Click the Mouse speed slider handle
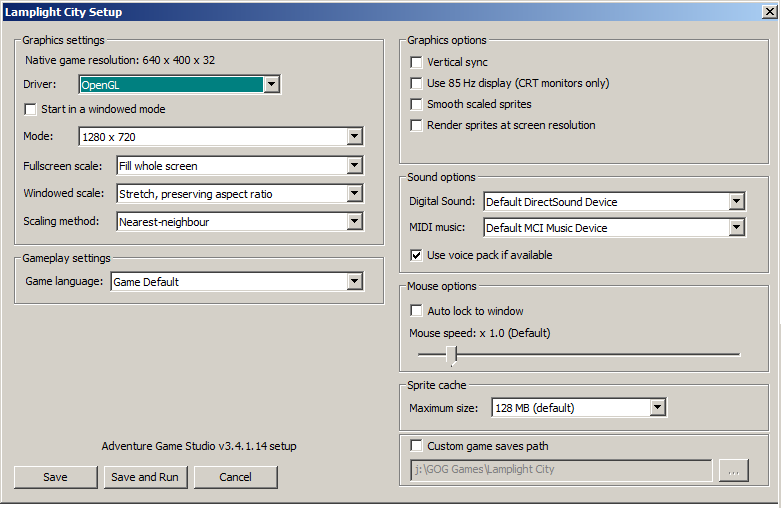This screenshot has width=781, height=508. (452, 356)
